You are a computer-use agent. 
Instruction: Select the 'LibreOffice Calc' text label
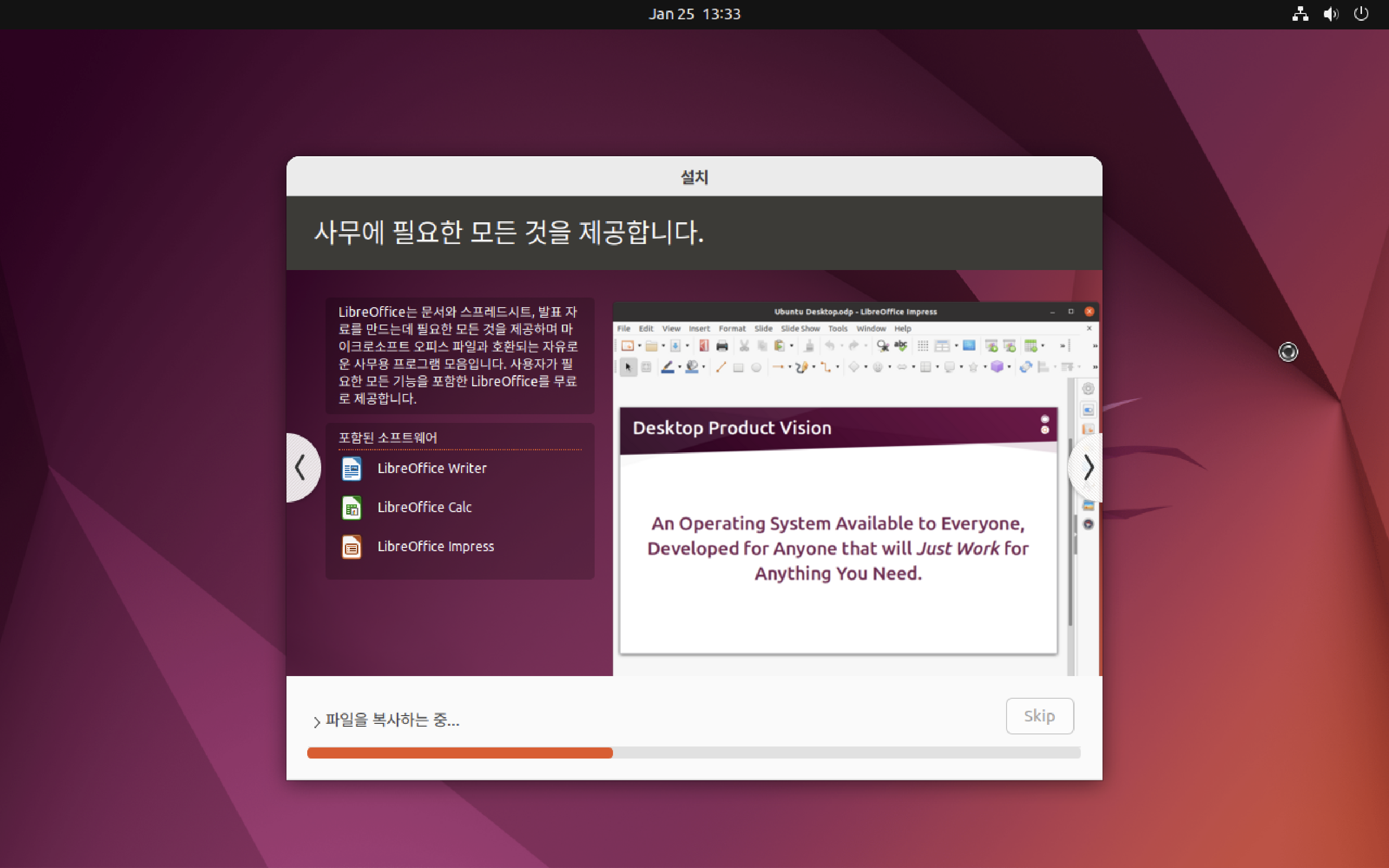(x=424, y=507)
